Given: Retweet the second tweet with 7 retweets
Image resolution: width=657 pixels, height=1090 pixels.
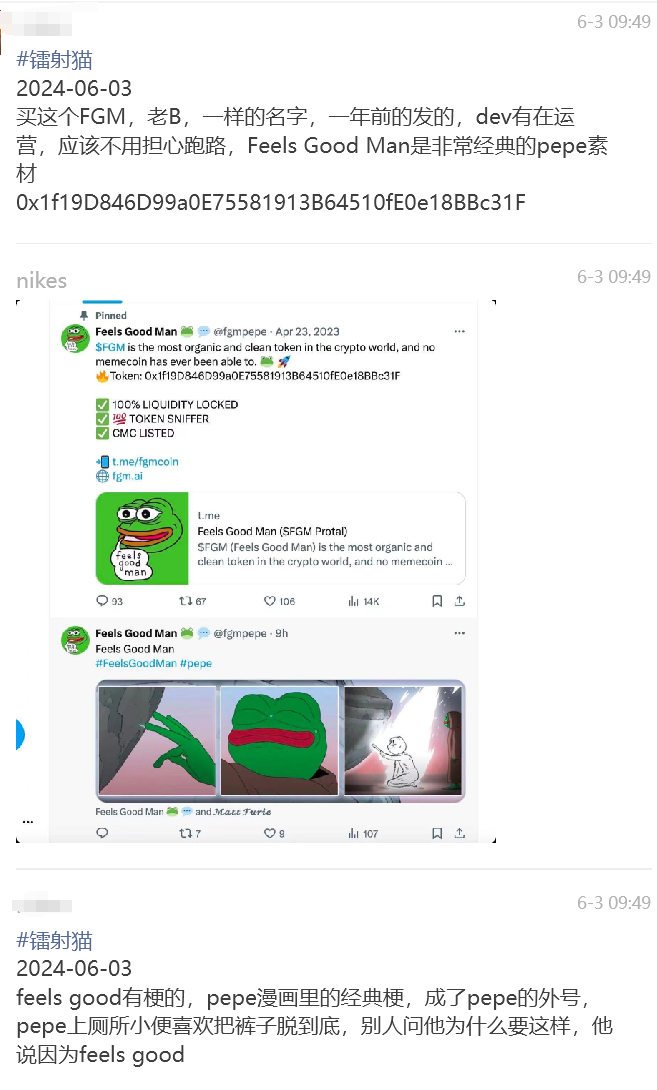Looking at the screenshot, I should click(x=186, y=833).
